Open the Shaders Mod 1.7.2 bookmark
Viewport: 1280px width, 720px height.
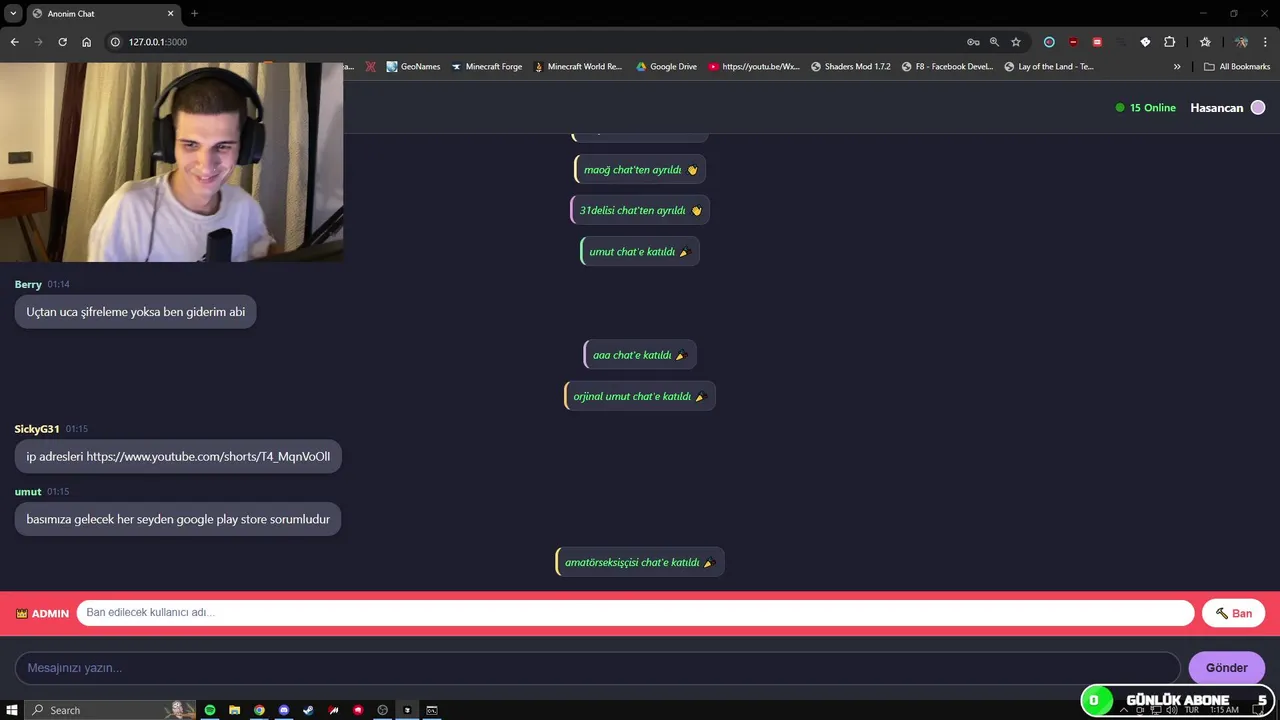(x=850, y=67)
